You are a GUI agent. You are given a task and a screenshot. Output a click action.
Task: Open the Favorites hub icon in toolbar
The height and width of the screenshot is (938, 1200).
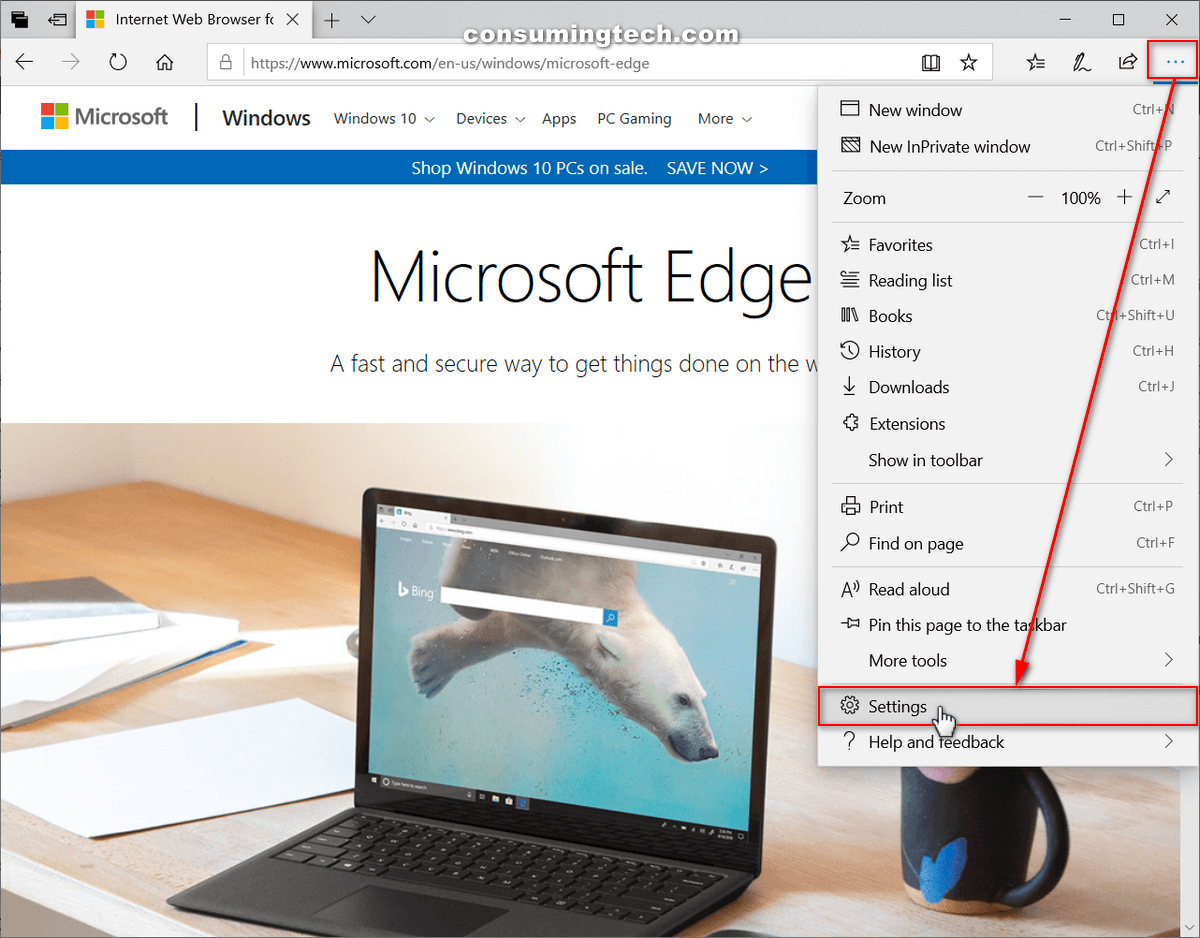pos(1036,63)
